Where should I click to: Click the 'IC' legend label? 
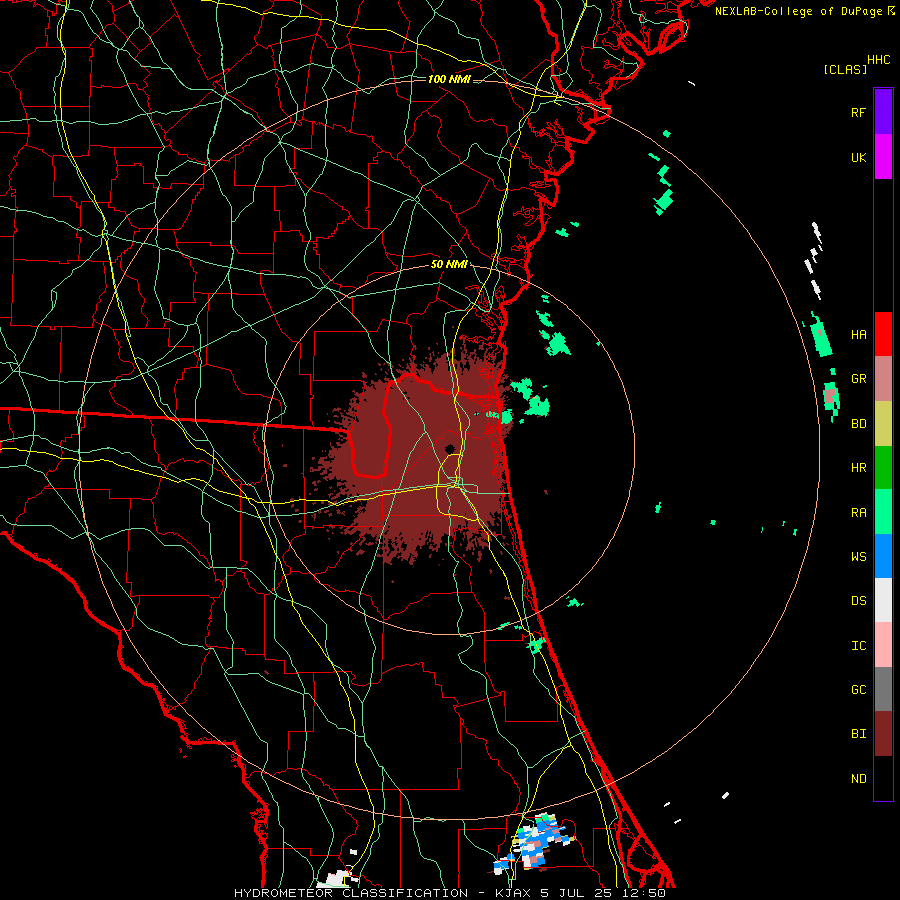(859, 646)
